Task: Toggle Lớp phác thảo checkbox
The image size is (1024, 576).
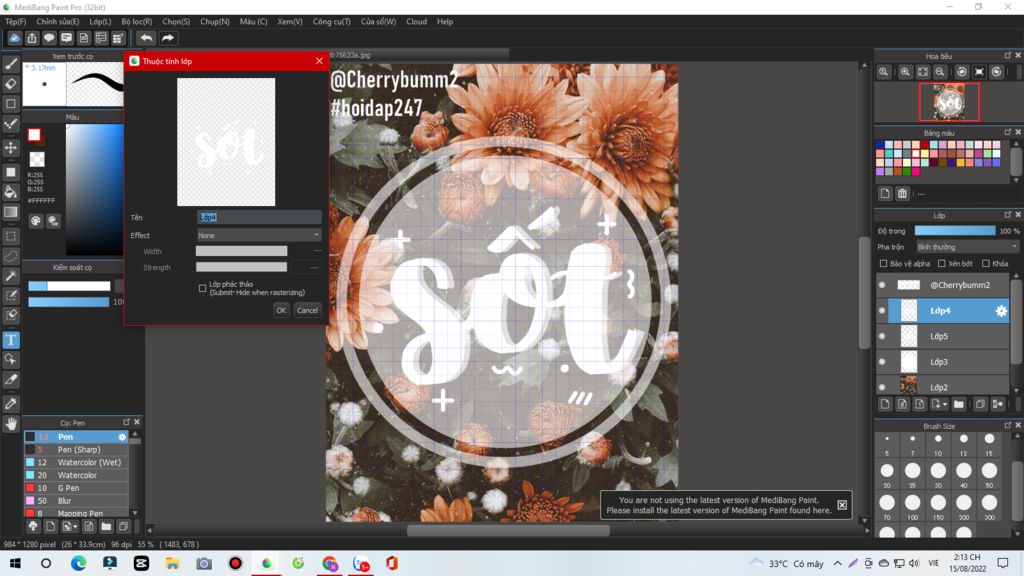Action: click(202, 288)
